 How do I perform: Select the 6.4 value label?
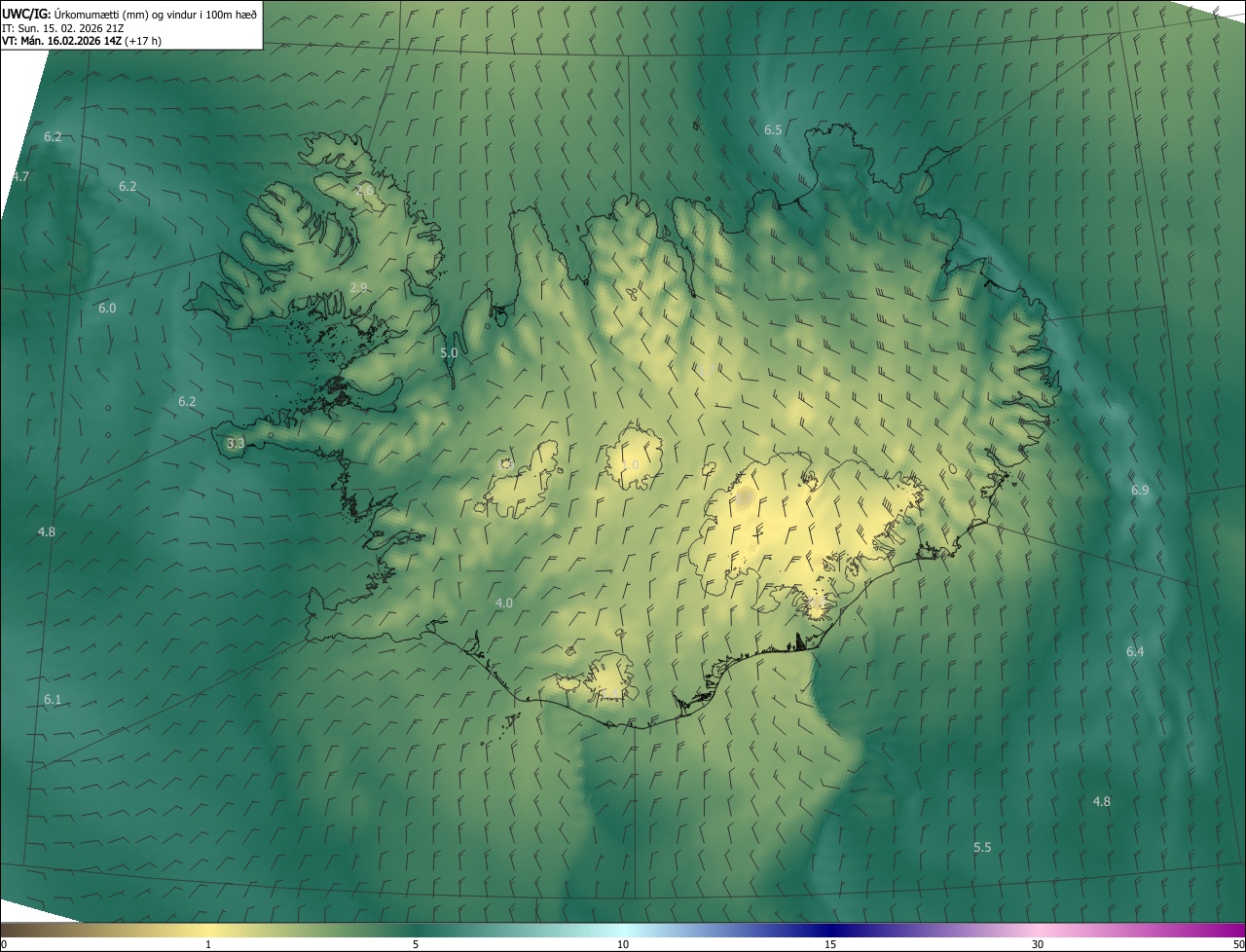click(1135, 651)
